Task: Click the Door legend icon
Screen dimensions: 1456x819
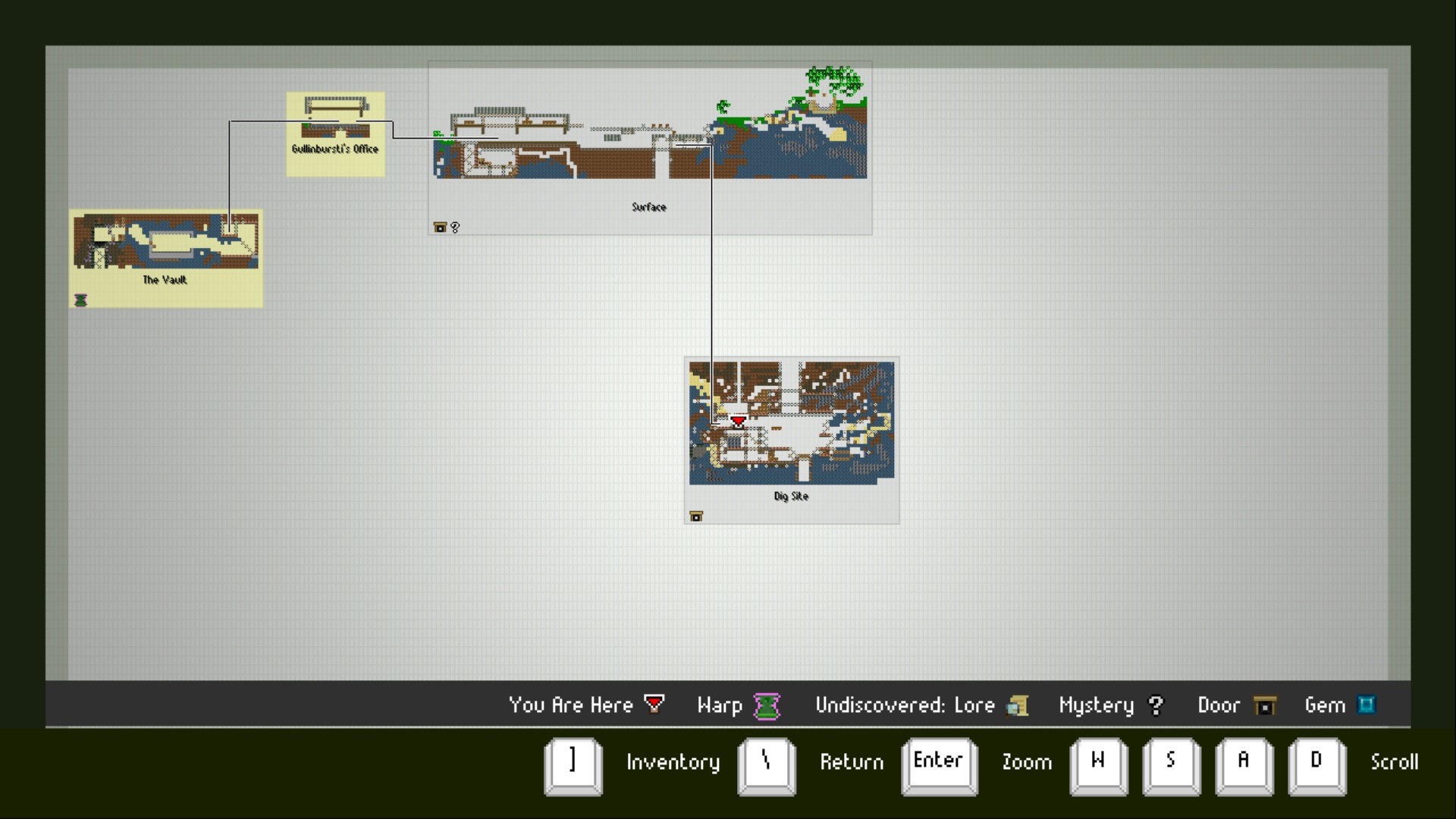Action: point(1264,706)
